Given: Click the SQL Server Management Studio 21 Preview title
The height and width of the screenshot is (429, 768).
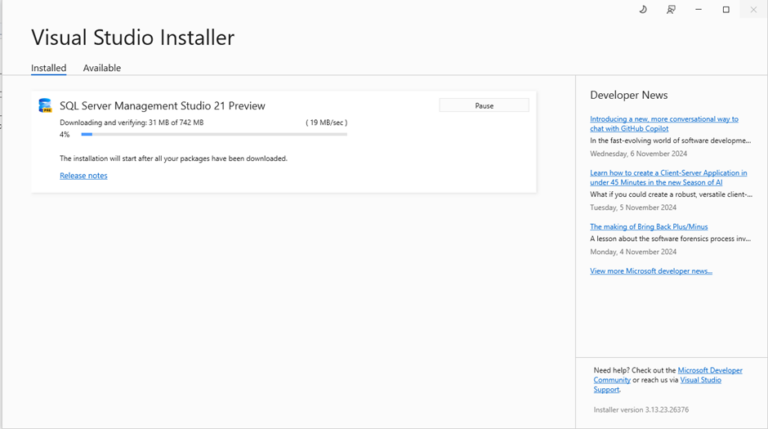Looking at the screenshot, I should coord(162,105).
